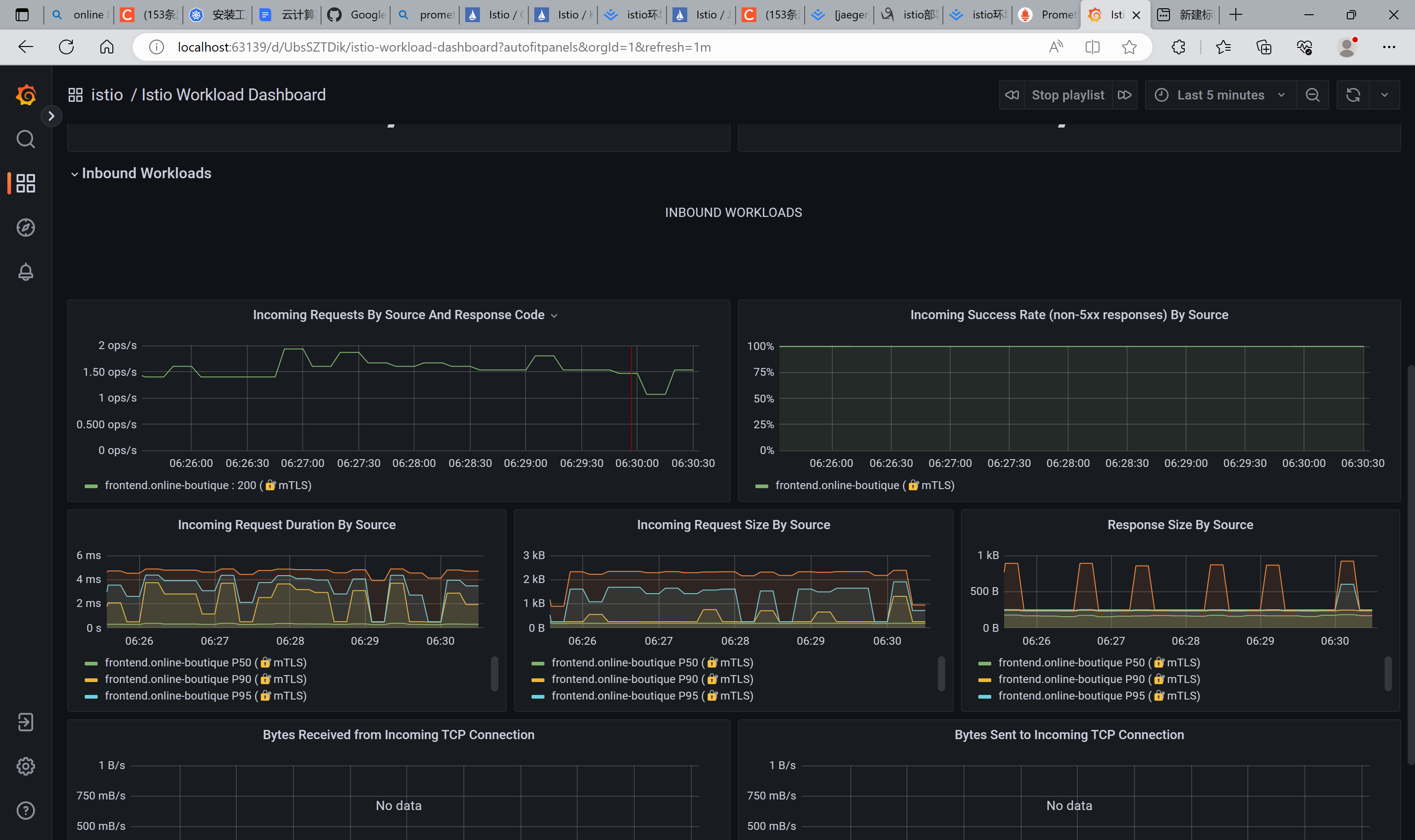Go to browser Home page
Screen dimensions: 1415x840
[106, 47]
